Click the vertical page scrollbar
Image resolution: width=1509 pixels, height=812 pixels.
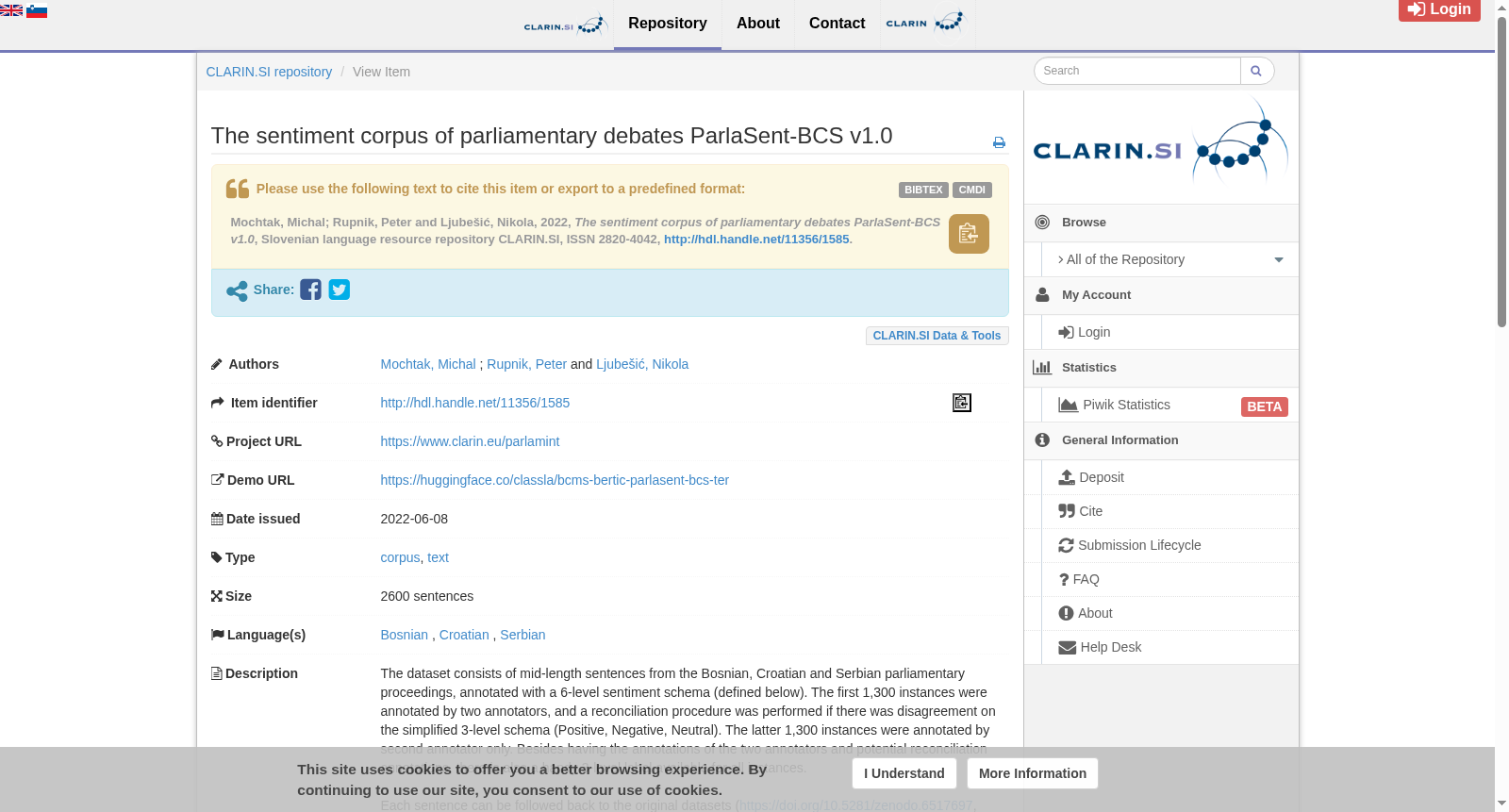1501,173
